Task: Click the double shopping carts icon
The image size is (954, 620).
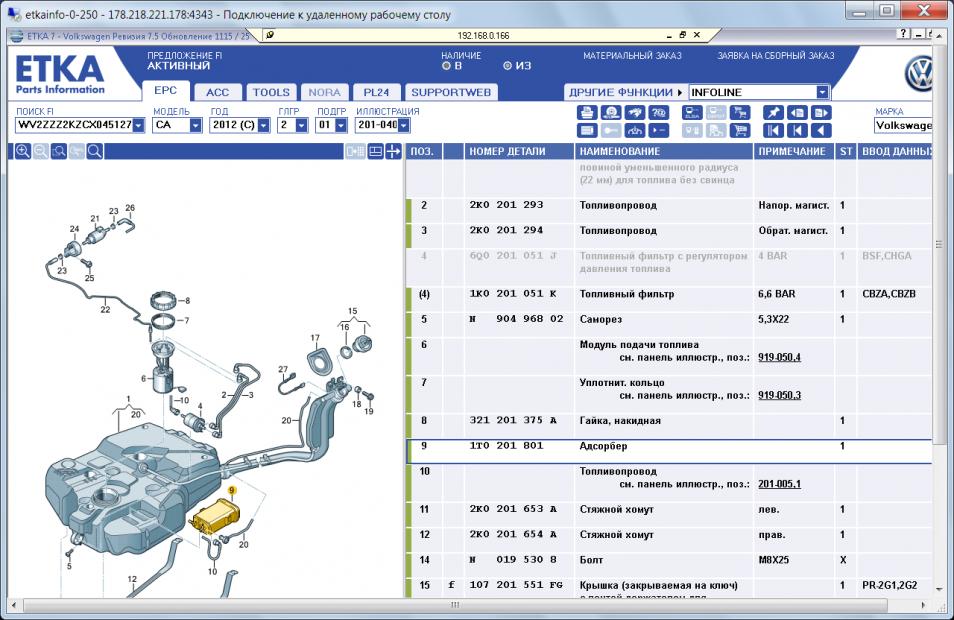Action: tap(740, 113)
